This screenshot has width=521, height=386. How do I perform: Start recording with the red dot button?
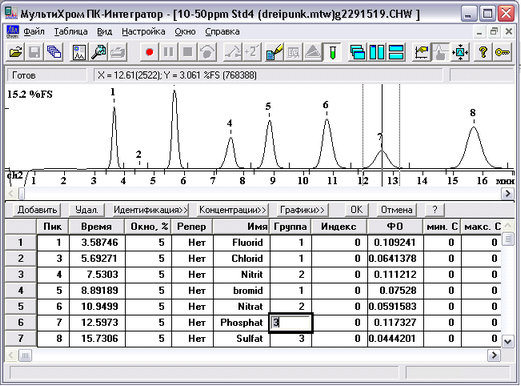pyautogui.click(x=149, y=52)
